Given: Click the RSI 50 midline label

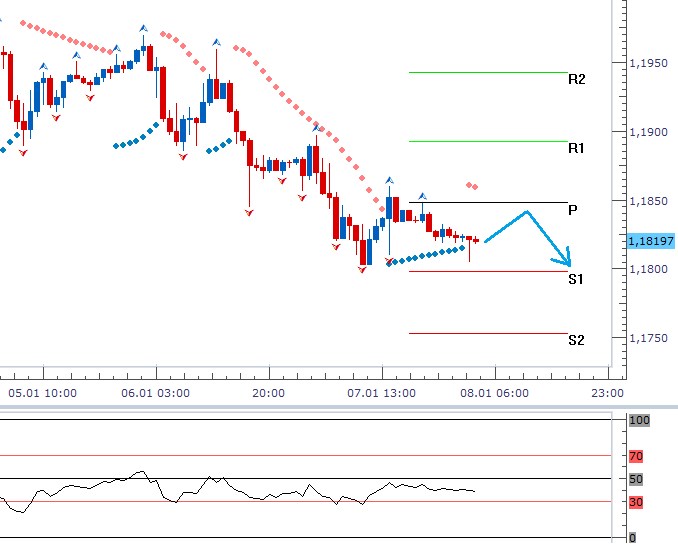Looking at the screenshot, I should [637, 479].
